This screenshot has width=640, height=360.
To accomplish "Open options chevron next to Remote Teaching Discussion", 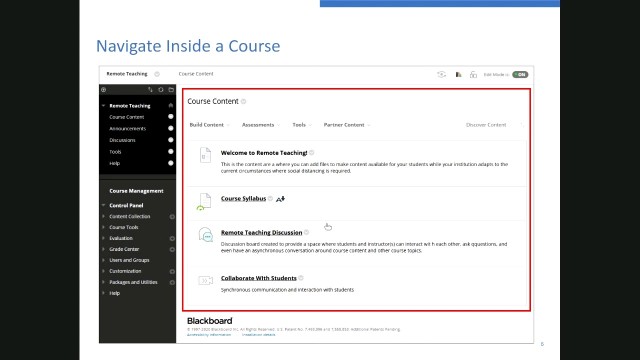I will point(307,232).
